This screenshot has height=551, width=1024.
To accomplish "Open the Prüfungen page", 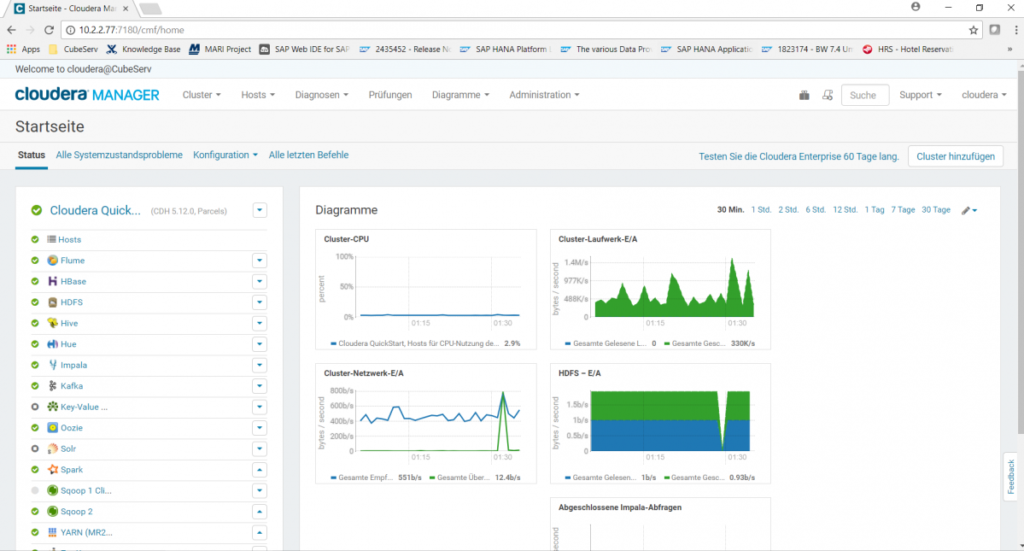I will click(x=390, y=95).
